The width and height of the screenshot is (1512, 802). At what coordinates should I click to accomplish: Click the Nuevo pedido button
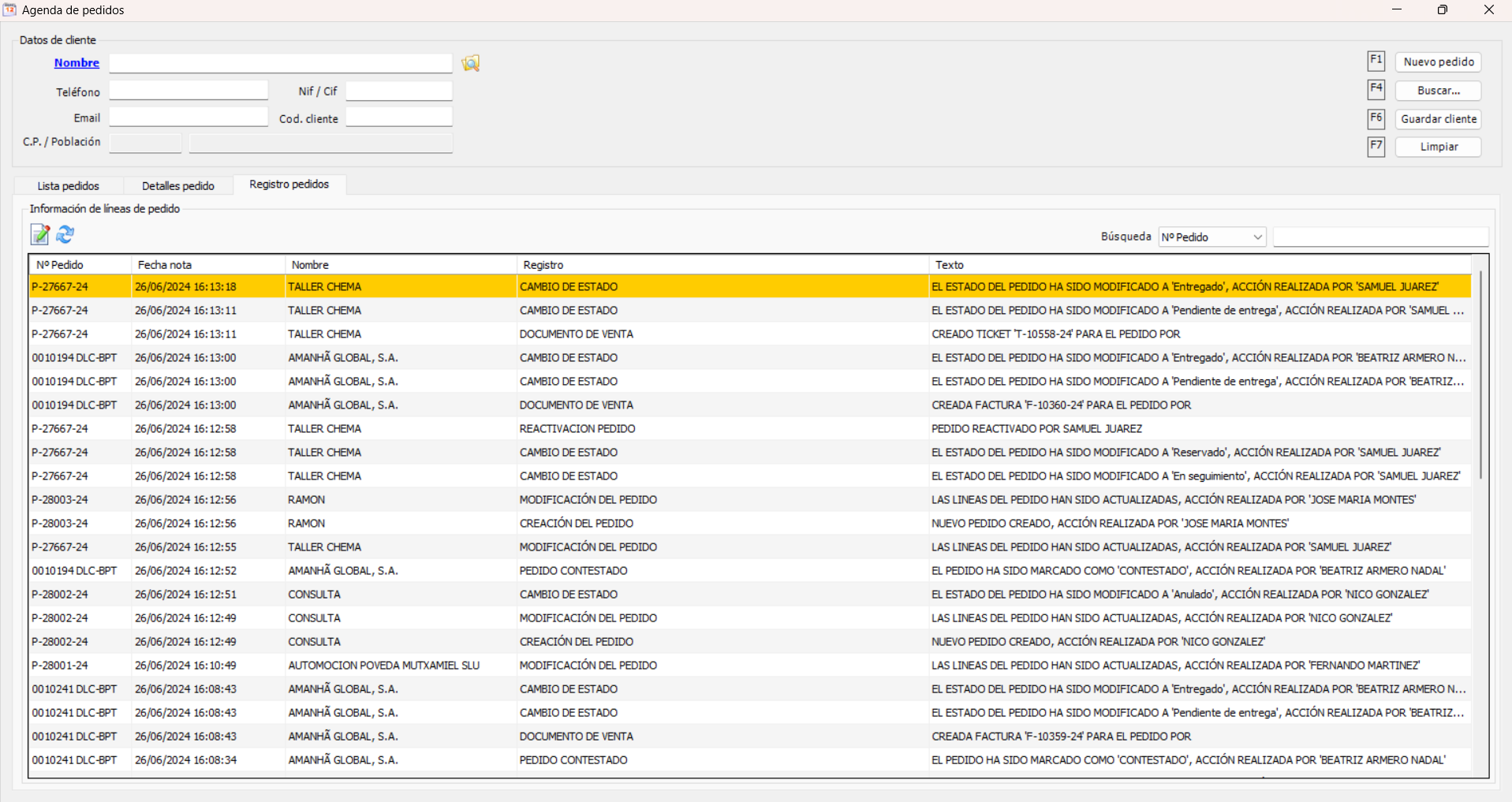point(1437,62)
